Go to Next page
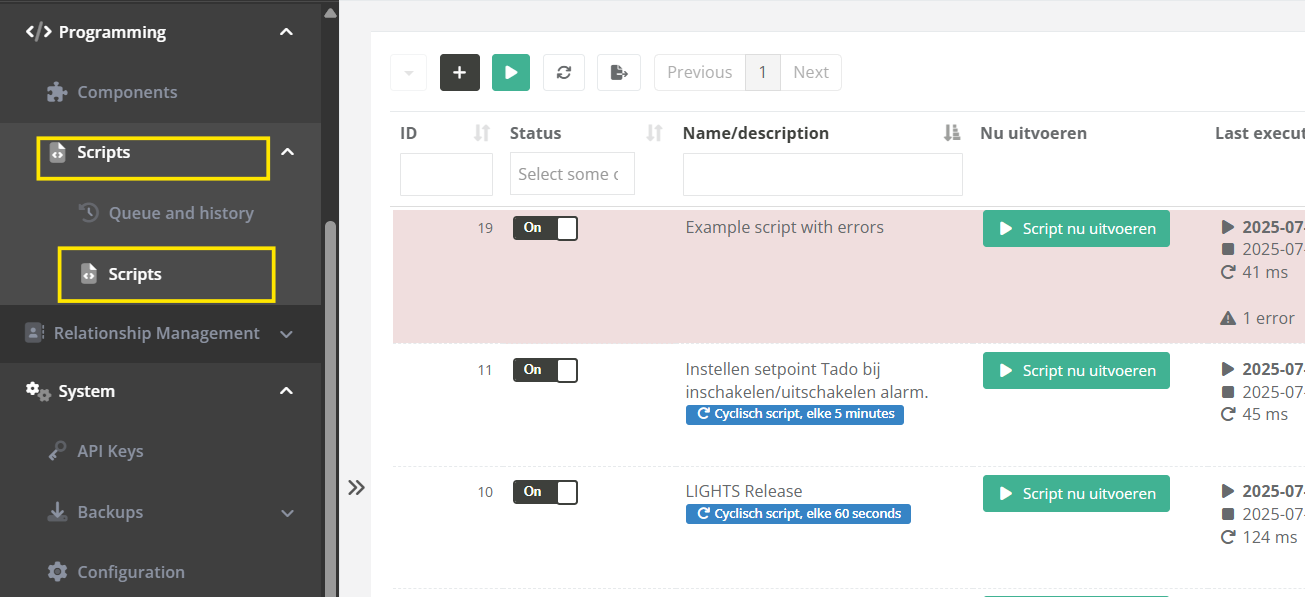This screenshot has width=1305, height=597. pos(810,72)
